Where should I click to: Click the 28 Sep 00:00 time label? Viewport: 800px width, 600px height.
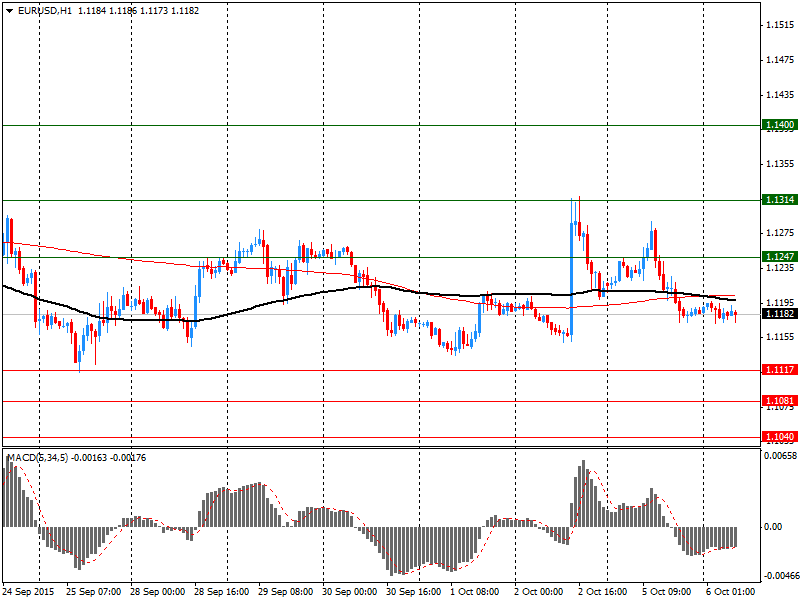click(x=158, y=592)
